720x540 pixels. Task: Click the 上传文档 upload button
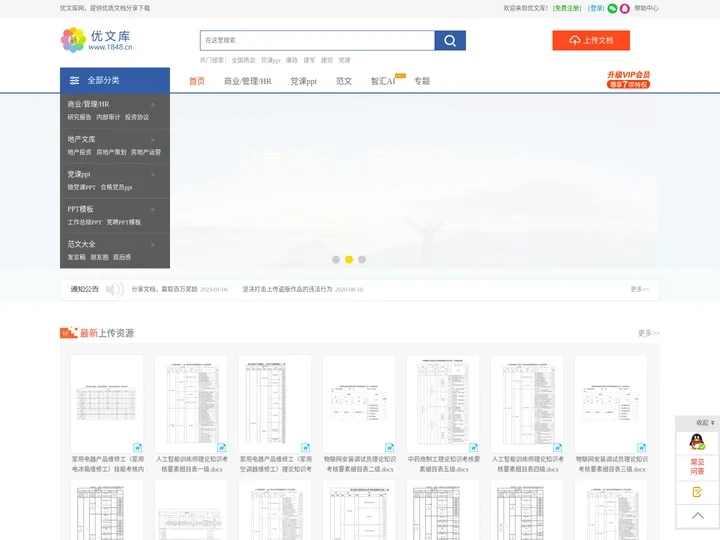coord(591,40)
